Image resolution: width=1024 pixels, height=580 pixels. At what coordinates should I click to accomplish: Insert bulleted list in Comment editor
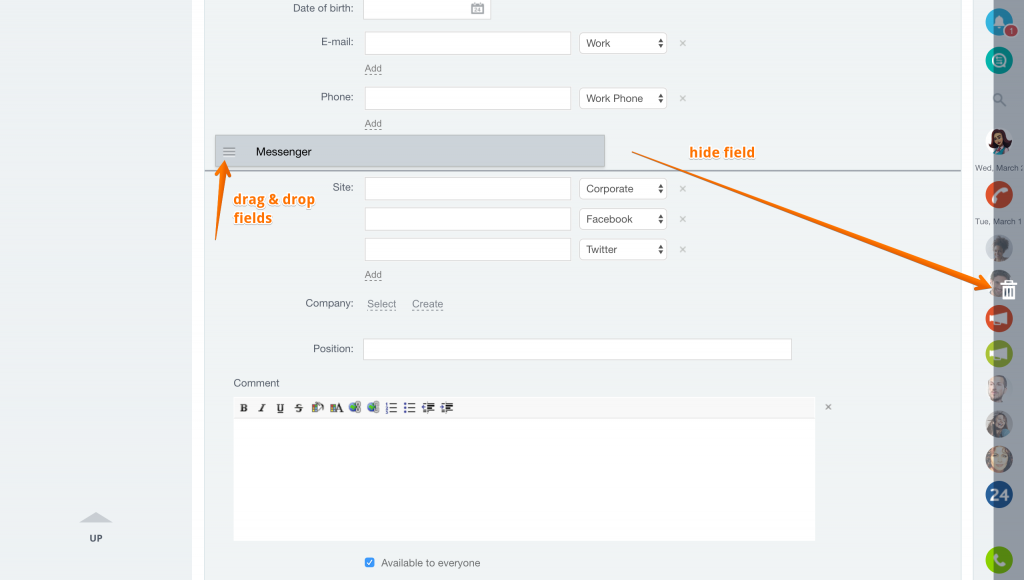tap(409, 408)
